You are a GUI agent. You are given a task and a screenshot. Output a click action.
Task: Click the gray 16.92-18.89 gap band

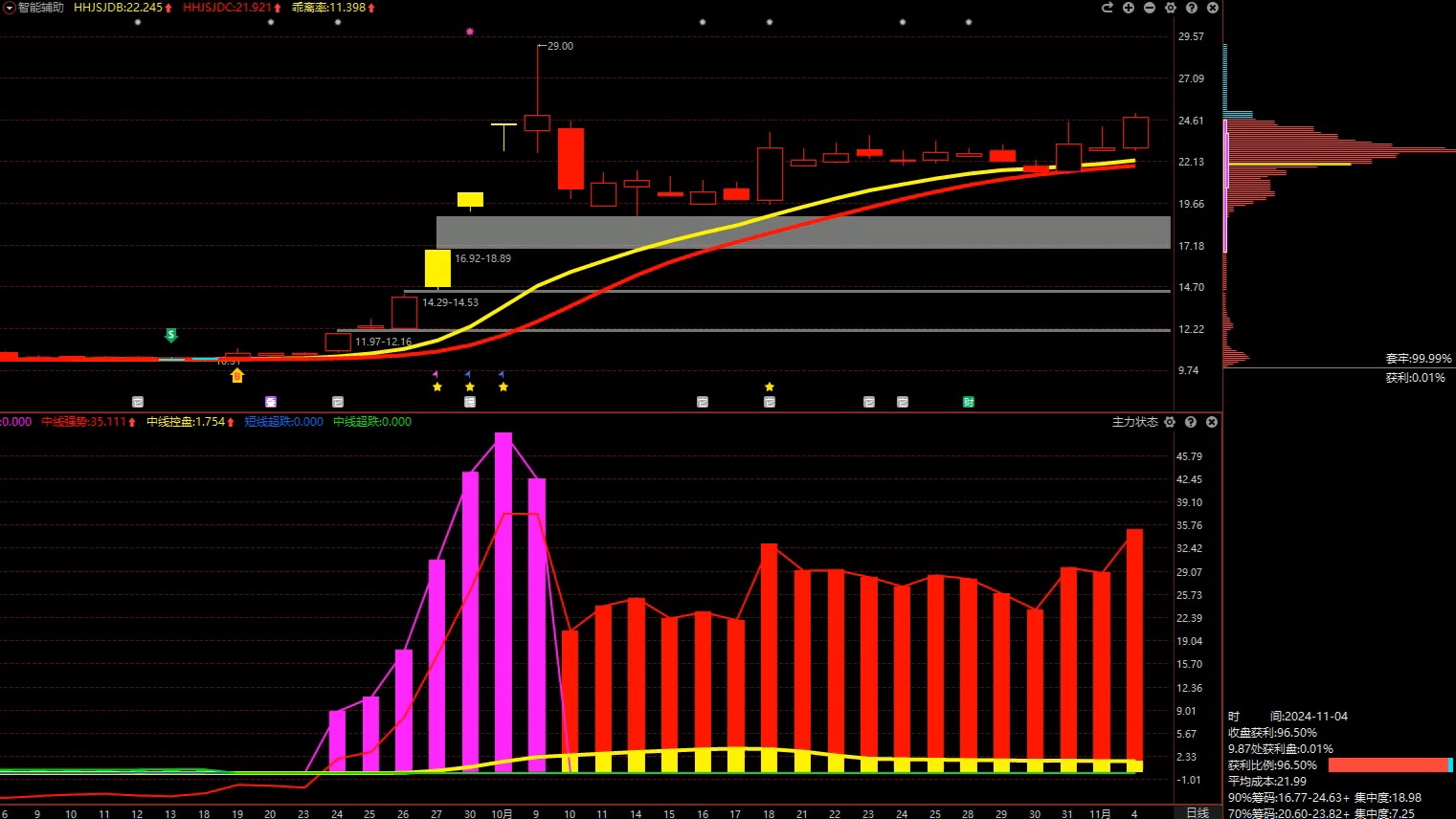point(803,232)
